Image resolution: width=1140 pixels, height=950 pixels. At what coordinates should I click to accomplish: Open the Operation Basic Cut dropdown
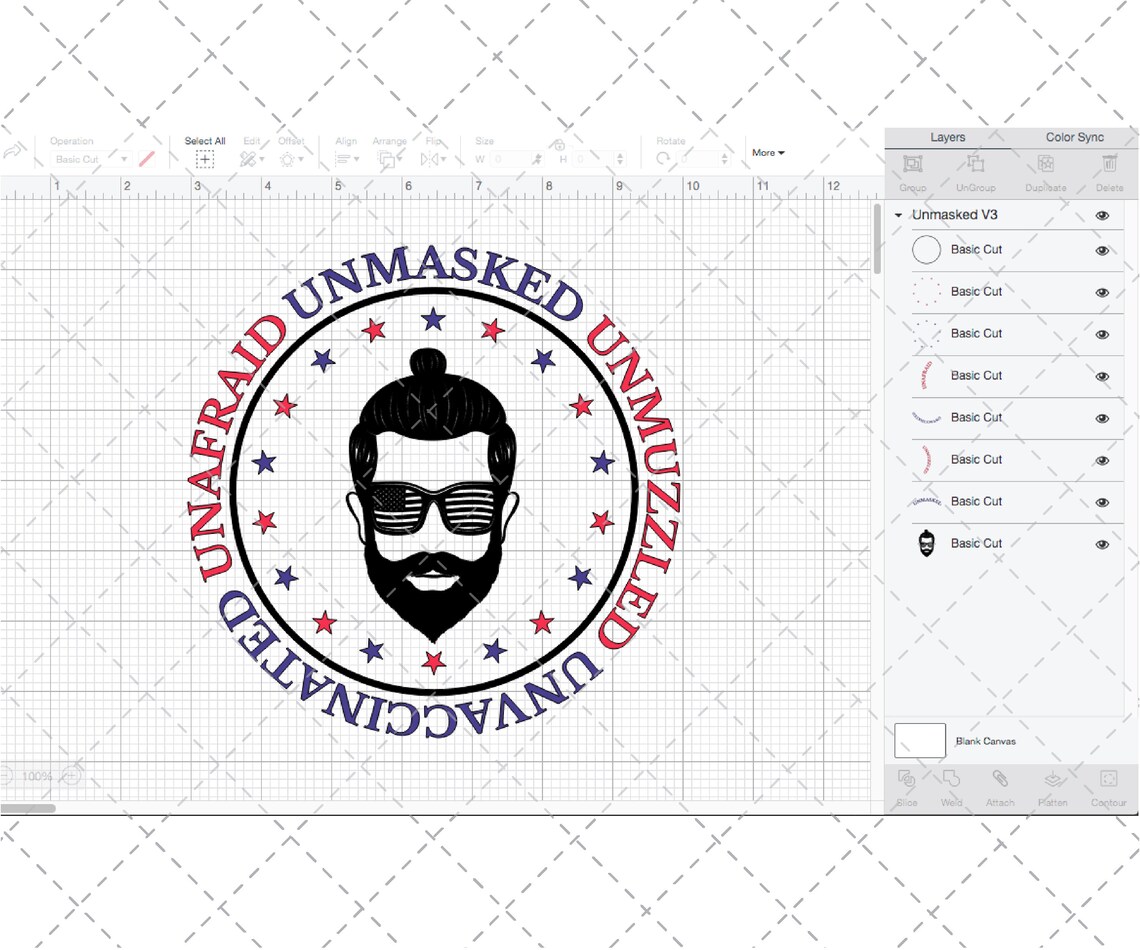click(90, 159)
